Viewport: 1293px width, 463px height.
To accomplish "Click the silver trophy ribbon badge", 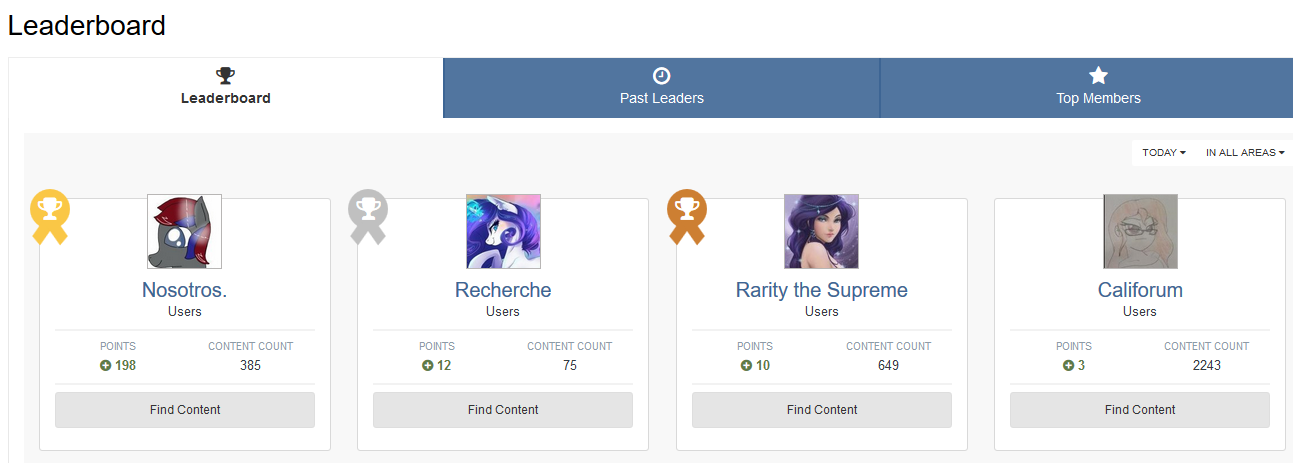I will point(368,214).
